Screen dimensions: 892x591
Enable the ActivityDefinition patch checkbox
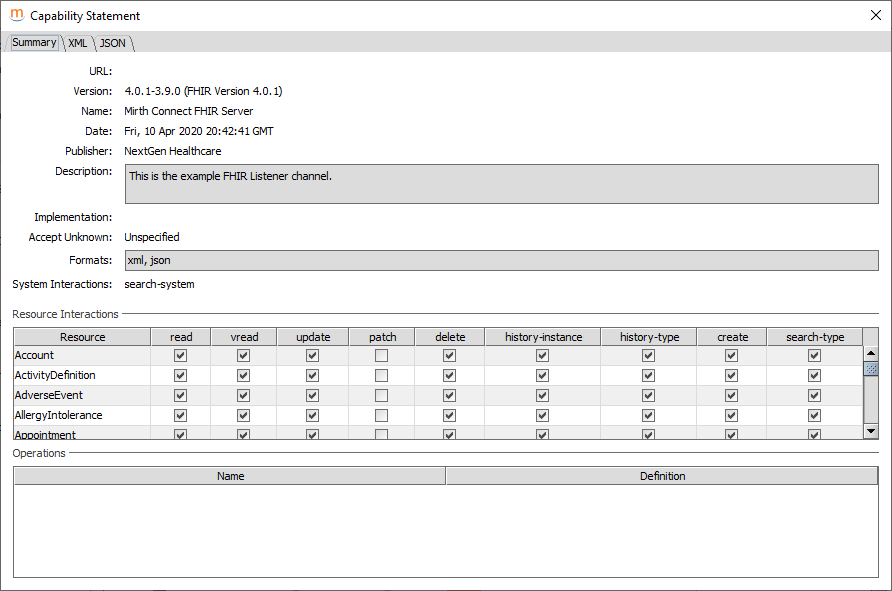point(382,375)
